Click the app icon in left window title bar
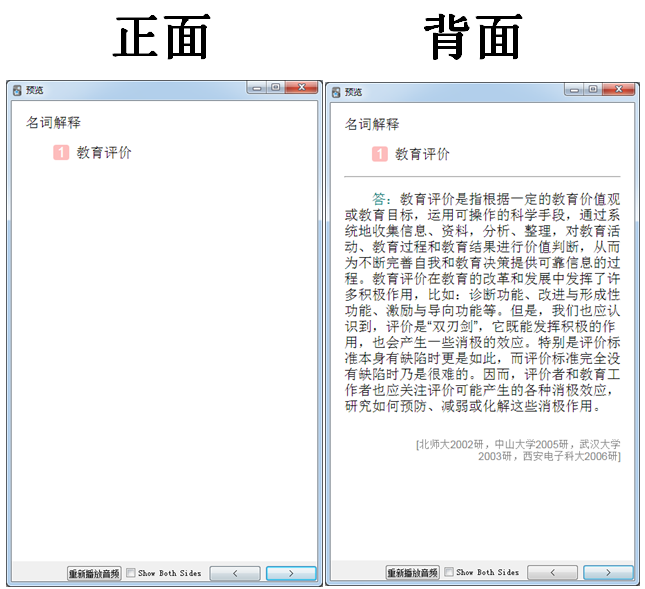The width and height of the screenshot is (645, 589). pyautogui.click(x=17, y=90)
